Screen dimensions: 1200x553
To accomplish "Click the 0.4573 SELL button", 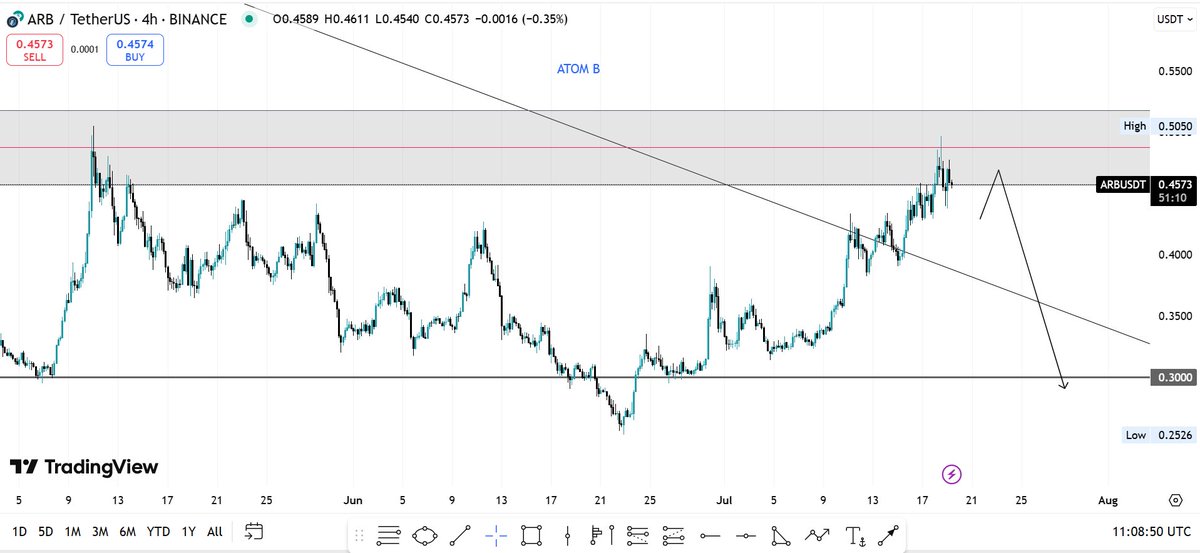I will [35, 50].
